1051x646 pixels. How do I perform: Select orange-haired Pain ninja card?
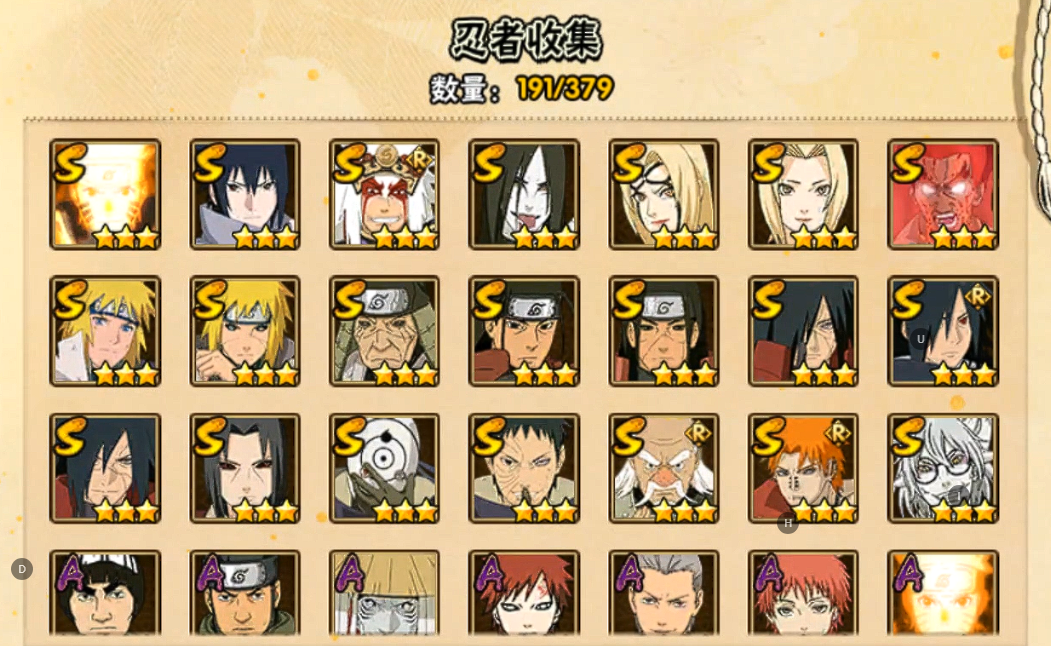coord(803,468)
